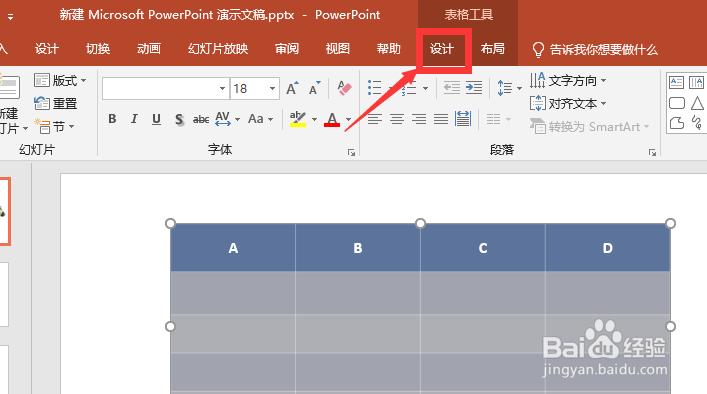
Task: Click table header cell A
Action: pyautogui.click(x=233, y=248)
